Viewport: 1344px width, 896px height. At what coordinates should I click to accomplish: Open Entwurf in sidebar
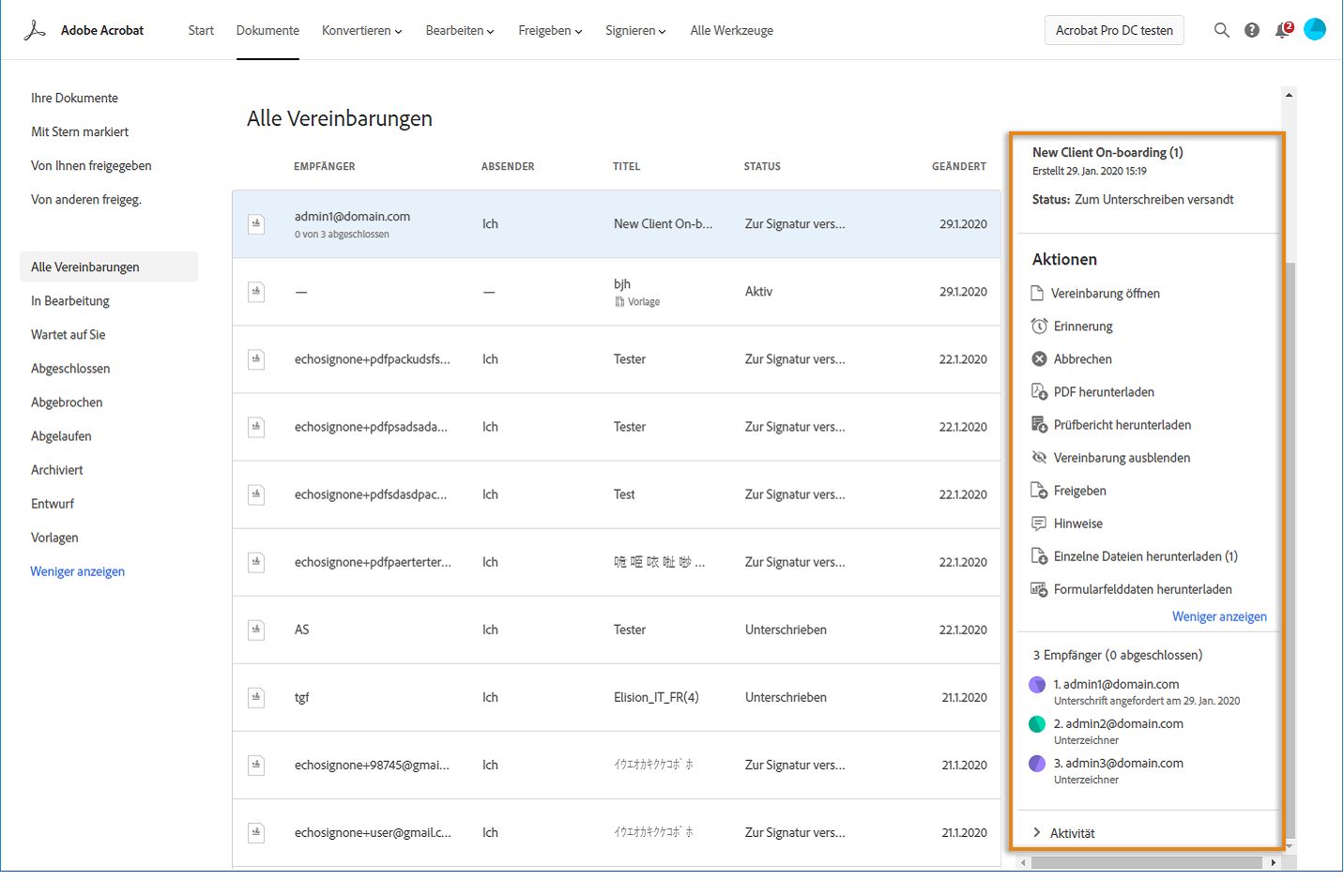click(x=53, y=503)
